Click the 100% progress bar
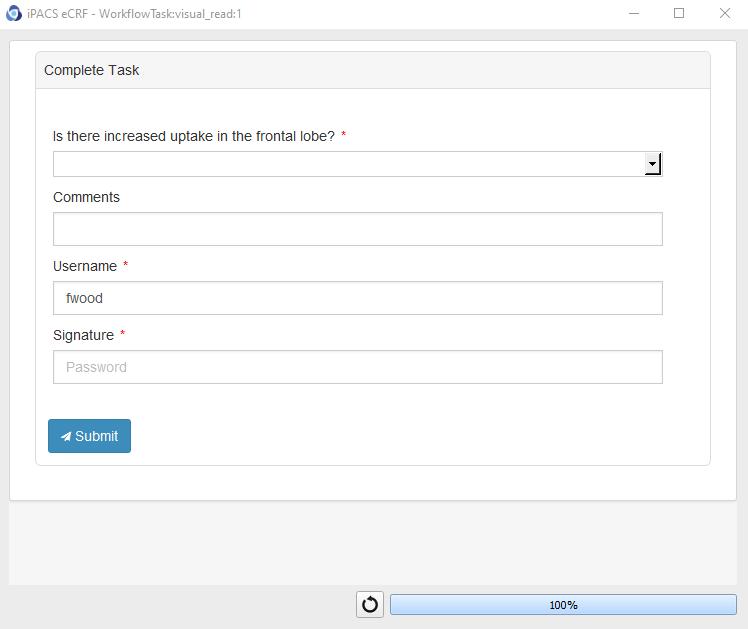748x629 pixels. (x=563, y=605)
